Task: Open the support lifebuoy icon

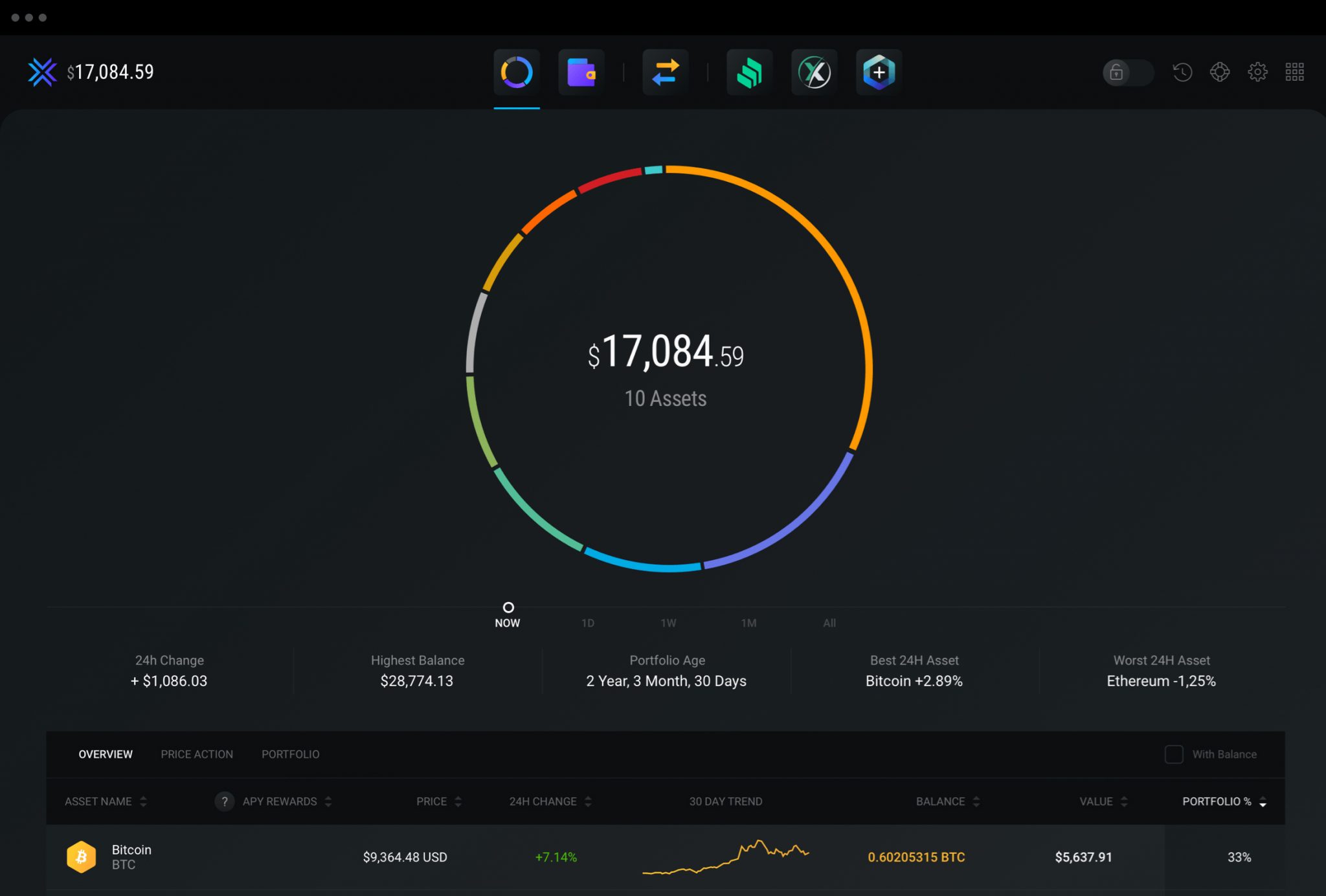Action: point(1220,72)
